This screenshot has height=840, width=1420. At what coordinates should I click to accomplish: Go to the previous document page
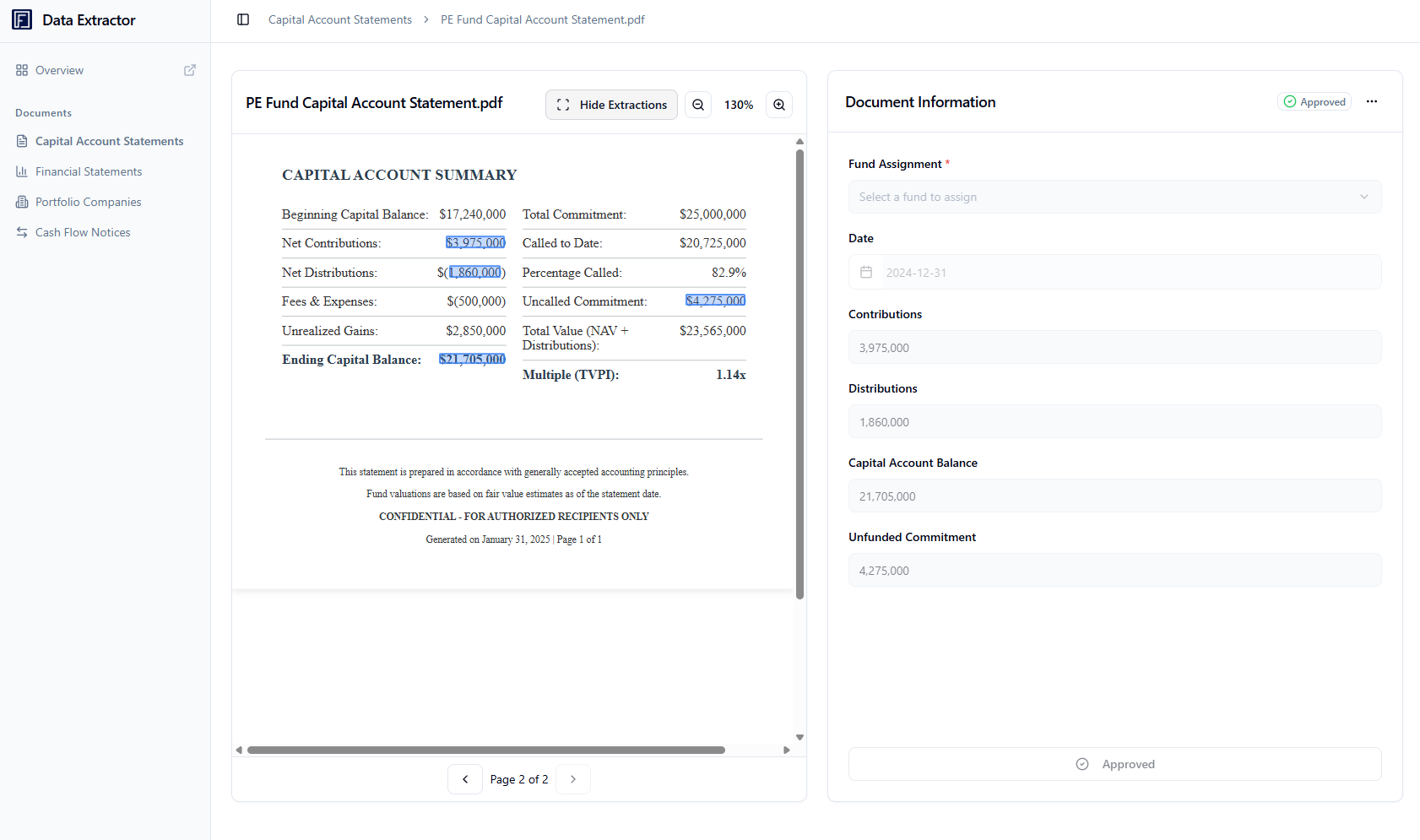pyautogui.click(x=465, y=778)
